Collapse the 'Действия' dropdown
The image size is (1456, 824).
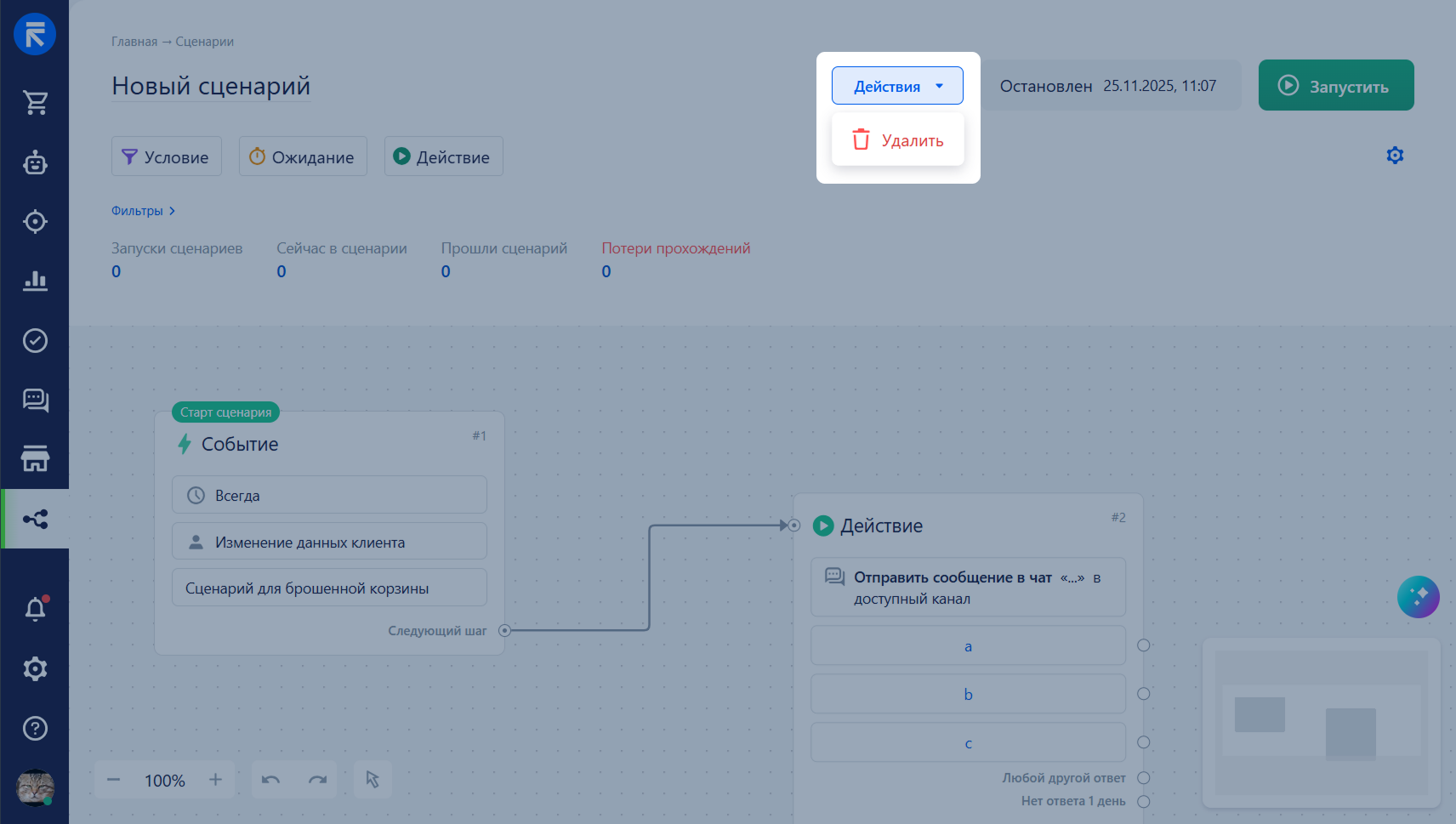coord(897,86)
